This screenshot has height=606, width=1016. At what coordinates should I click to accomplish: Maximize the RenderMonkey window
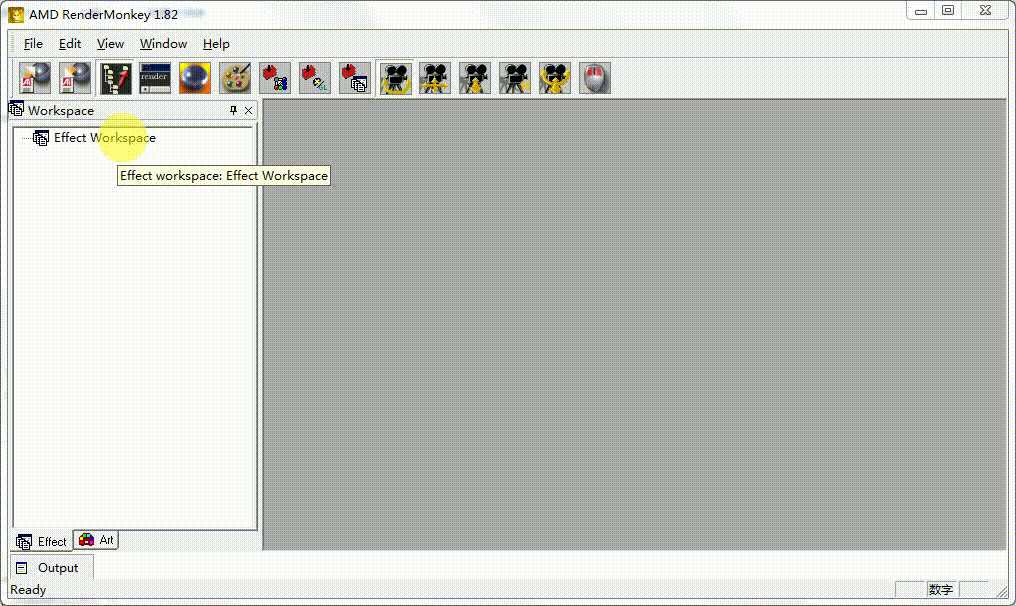[x=948, y=10]
